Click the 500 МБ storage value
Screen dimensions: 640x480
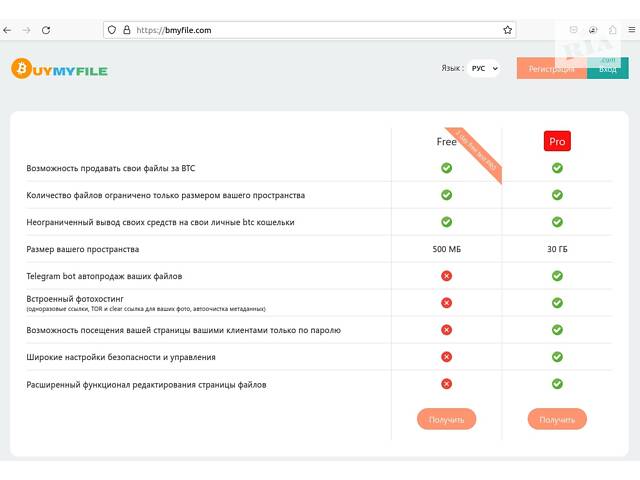click(x=447, y=249)
